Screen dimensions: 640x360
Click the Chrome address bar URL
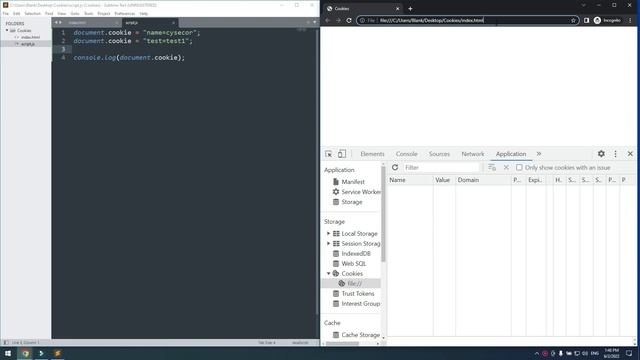[431, 20]
